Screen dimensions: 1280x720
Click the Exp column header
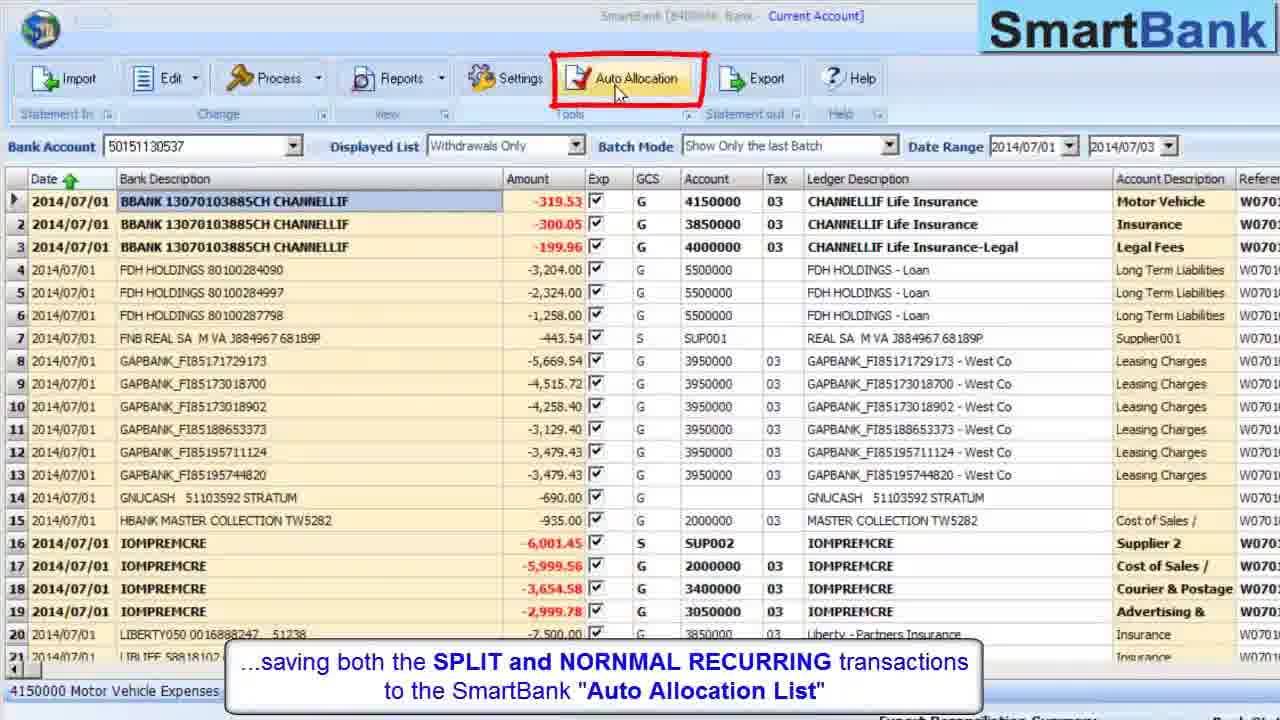pyautogui.click(x=609, y=179)
